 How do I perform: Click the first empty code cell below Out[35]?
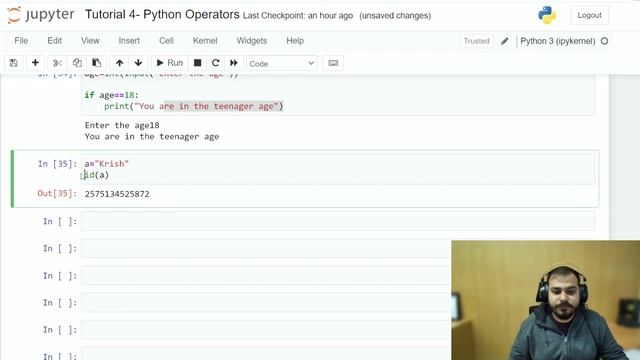338,221
